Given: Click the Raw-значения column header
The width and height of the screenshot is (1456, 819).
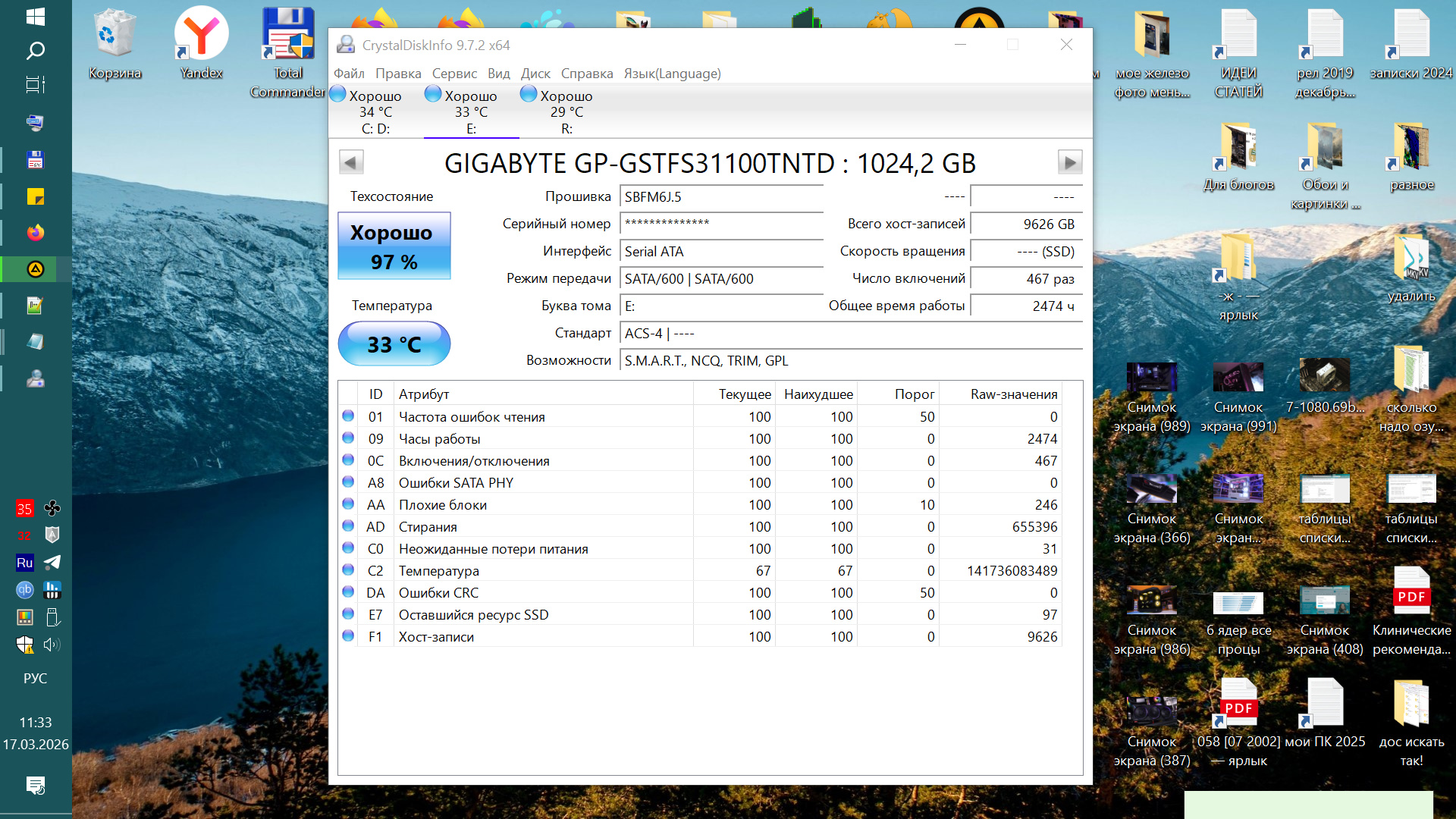Looking at the screenshot, I should (1013, 394).
